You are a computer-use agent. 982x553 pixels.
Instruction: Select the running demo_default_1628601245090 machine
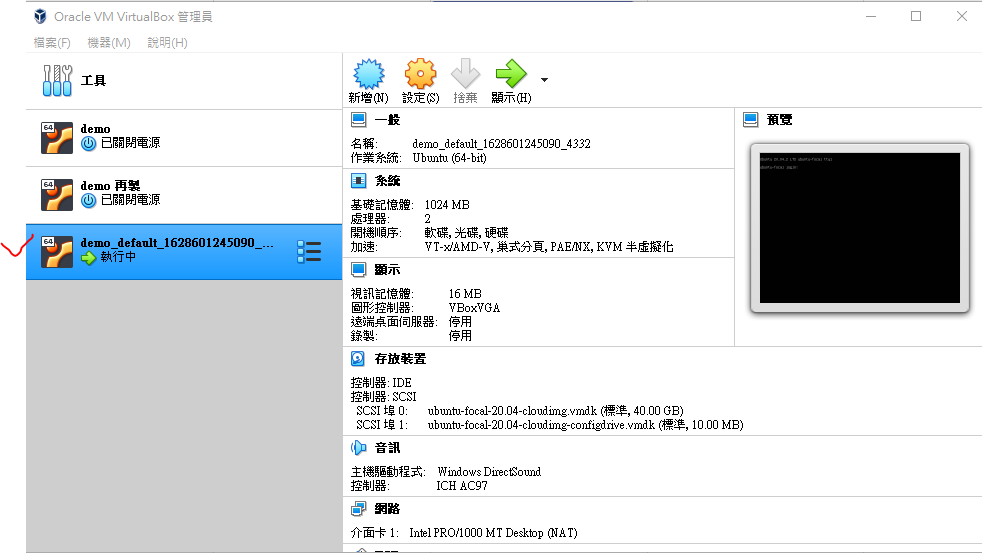click(184, 252)
